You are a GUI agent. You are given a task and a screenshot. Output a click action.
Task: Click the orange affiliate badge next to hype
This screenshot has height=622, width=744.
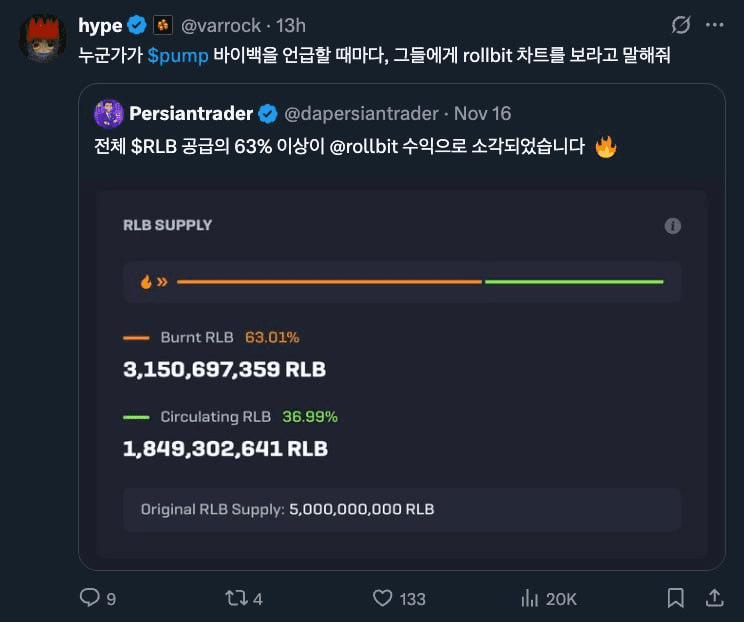[x=163, y=26]
